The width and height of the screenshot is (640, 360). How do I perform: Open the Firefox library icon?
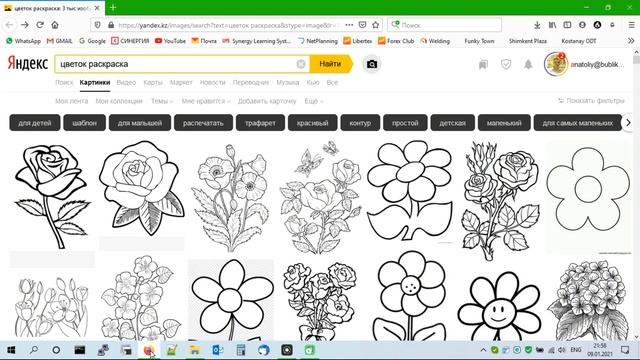coord(552,25)
